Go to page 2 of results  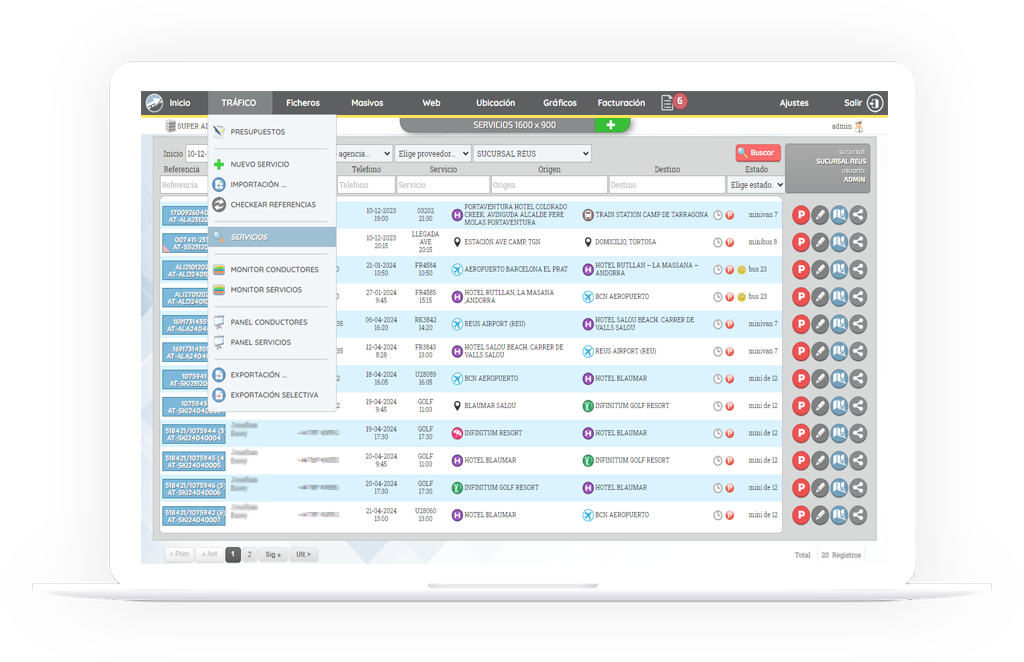coord(249,554)
